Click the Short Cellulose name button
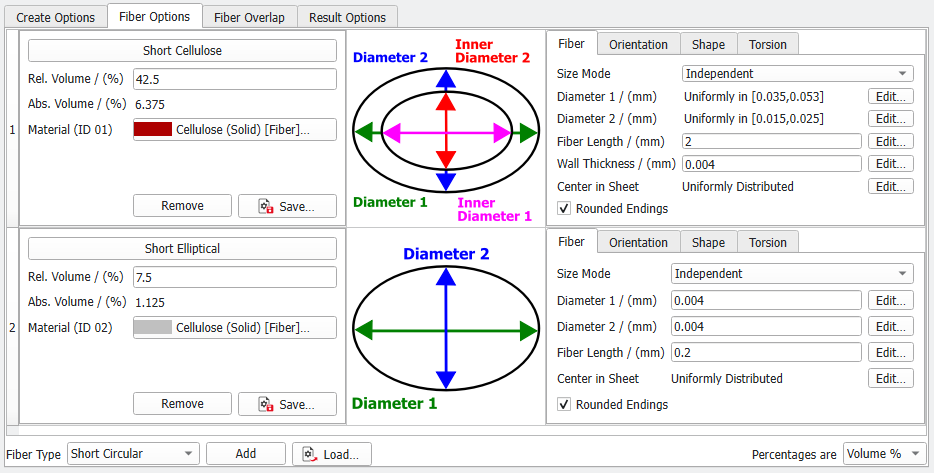 coord(182,51)
